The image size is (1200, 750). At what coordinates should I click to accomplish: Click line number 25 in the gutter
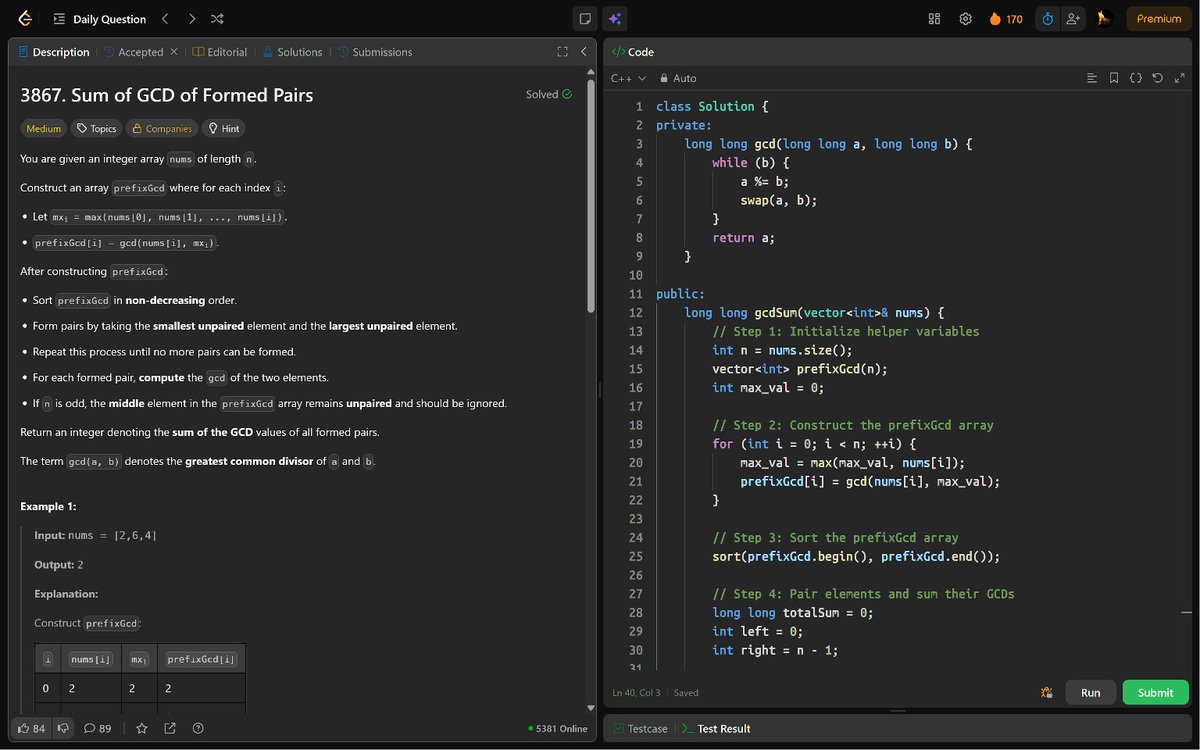637,556
